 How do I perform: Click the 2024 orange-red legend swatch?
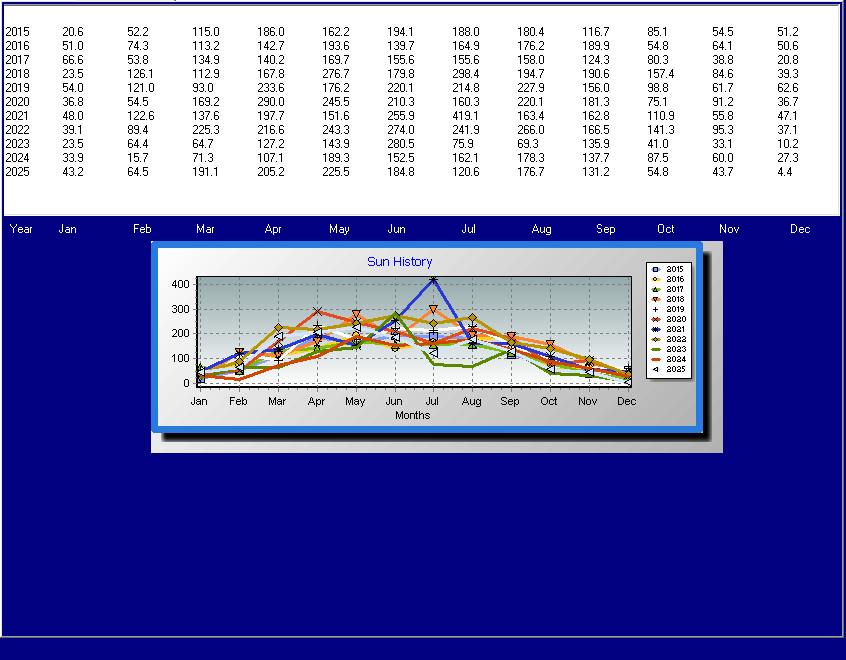click(655, 359)
